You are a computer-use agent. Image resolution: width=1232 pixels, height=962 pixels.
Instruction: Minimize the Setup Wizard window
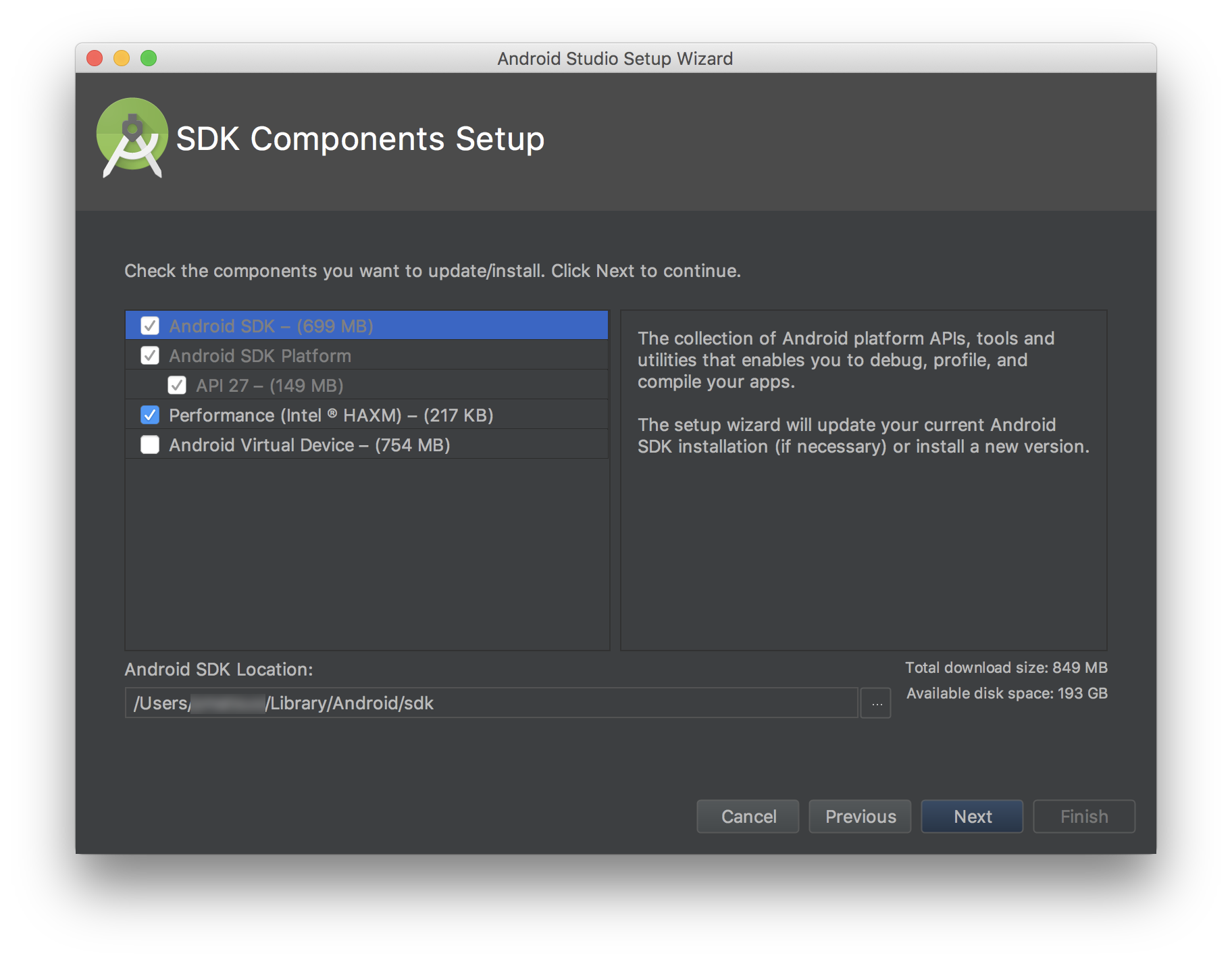coord(122,58)
